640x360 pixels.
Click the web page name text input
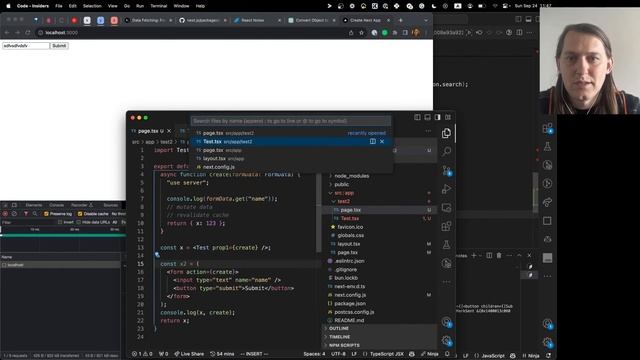click(x=26, y=46)
